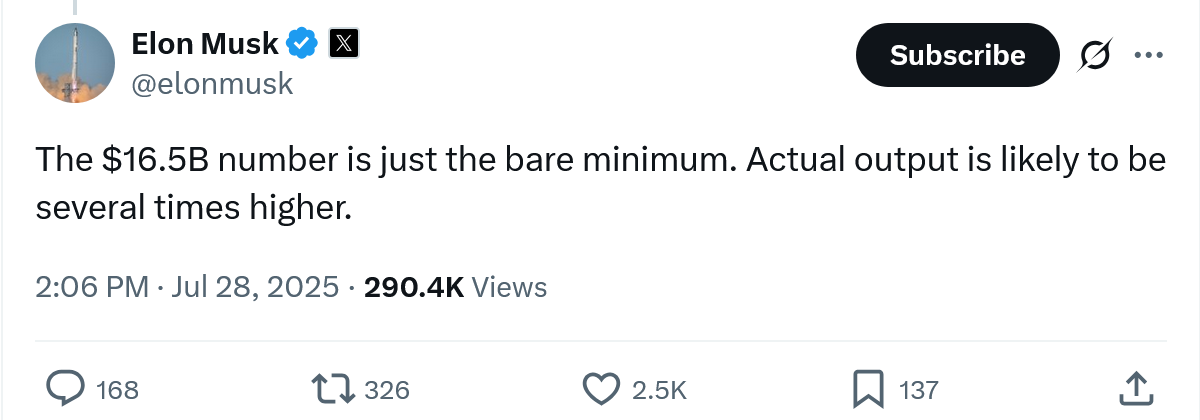The image size is (1200, 420).
Task: Click the X affiliation badge next to name
Action: coord(344,43)
